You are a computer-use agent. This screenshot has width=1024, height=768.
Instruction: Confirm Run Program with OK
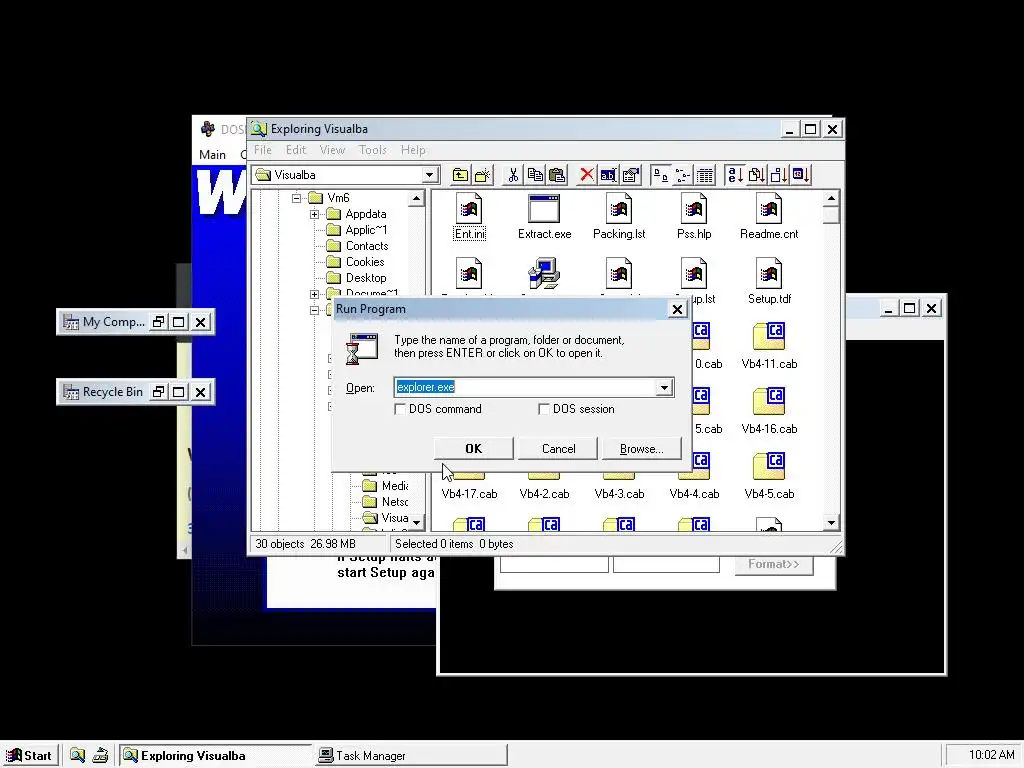473,449
